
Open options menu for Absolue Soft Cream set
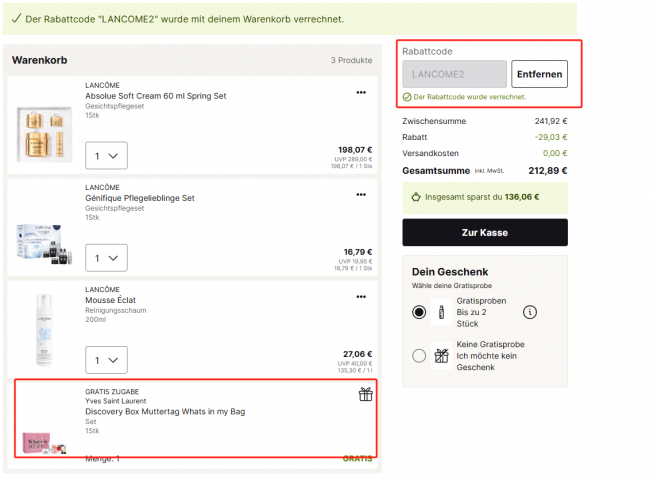tap(361, 92)
